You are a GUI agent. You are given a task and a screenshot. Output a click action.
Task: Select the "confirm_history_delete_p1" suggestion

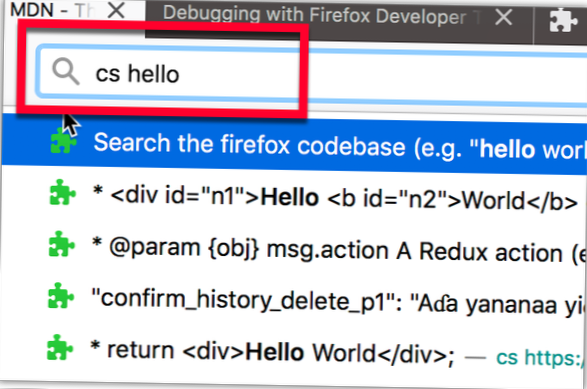[x=292, y=301]
